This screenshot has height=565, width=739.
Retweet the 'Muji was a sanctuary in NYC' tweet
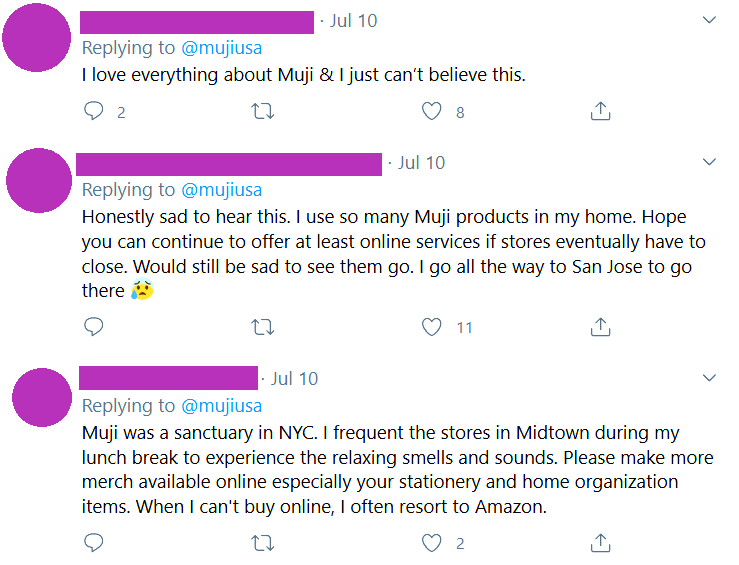click(x=262, y=543)
